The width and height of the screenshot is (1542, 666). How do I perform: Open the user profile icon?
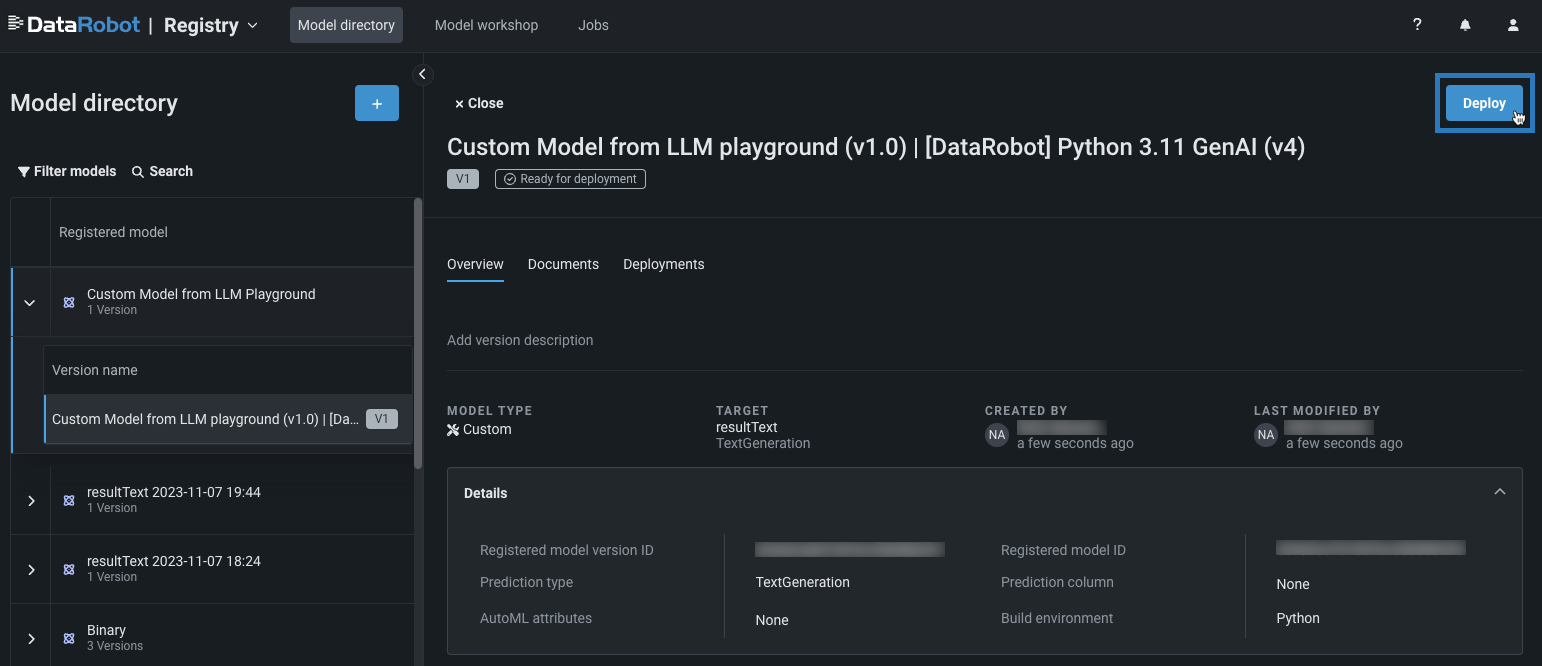pyautogui.click(x=1513, y=25)
